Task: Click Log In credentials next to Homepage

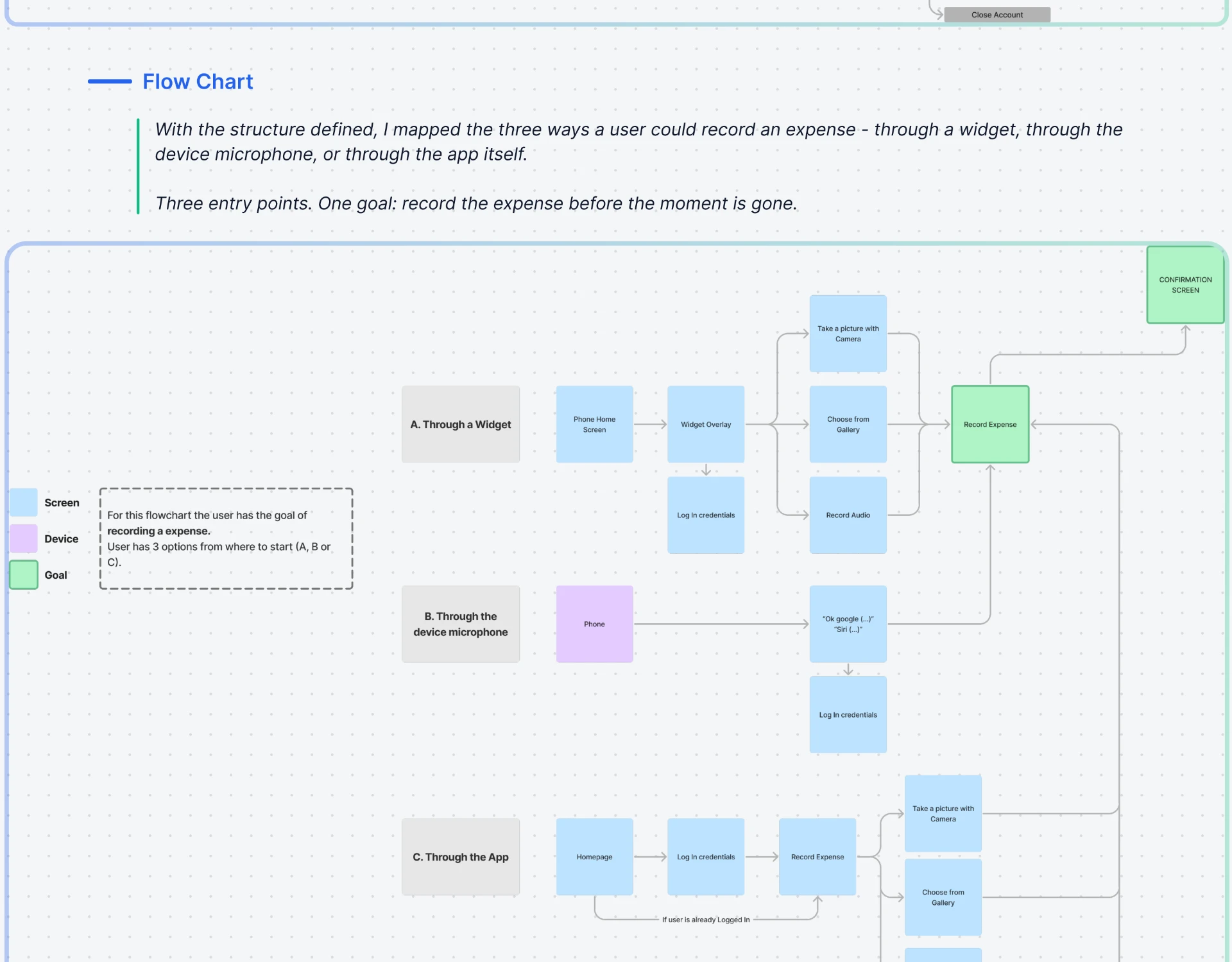Action: 706,857
